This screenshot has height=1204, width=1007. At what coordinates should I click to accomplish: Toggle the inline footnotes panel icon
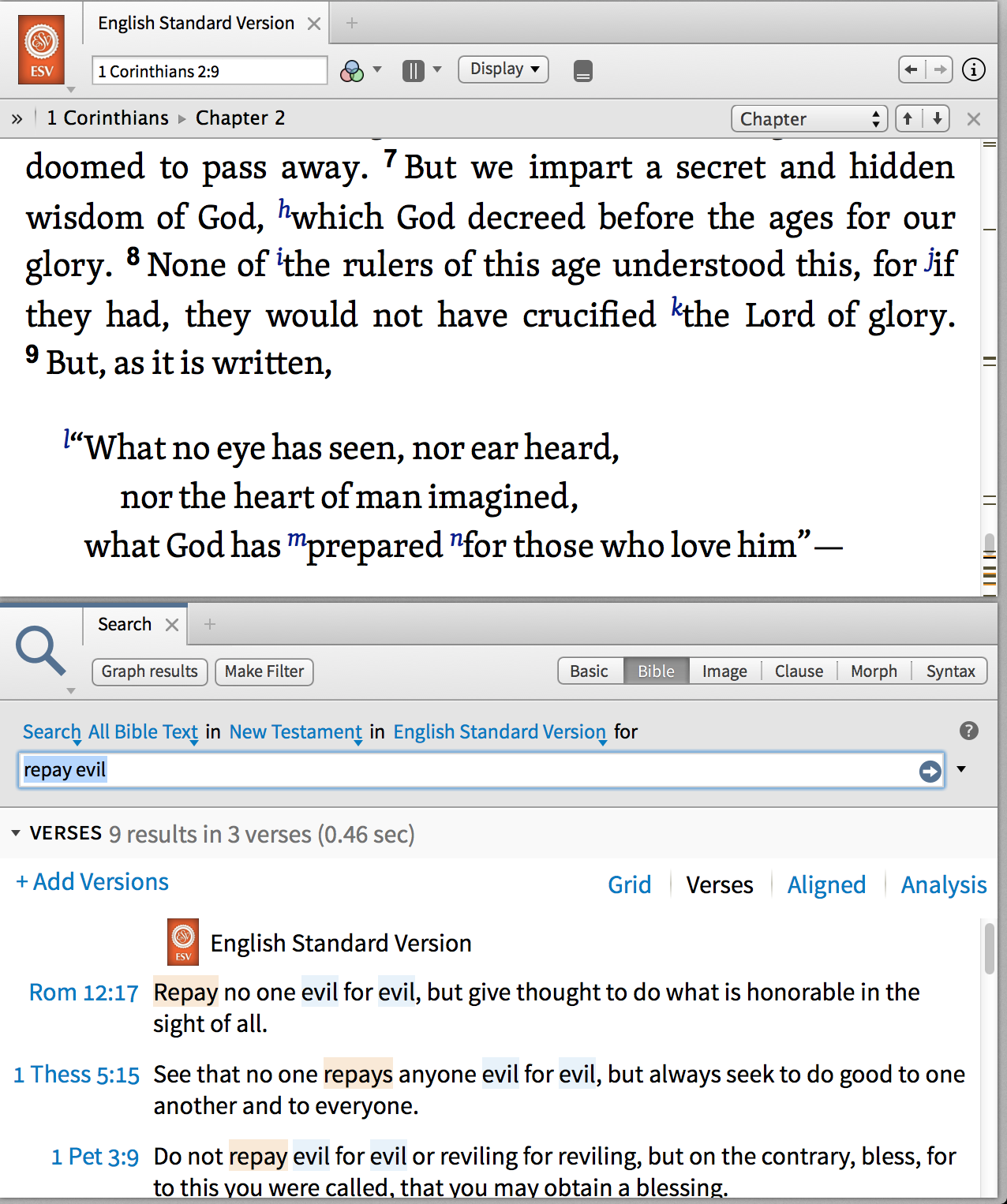point(583,71)
